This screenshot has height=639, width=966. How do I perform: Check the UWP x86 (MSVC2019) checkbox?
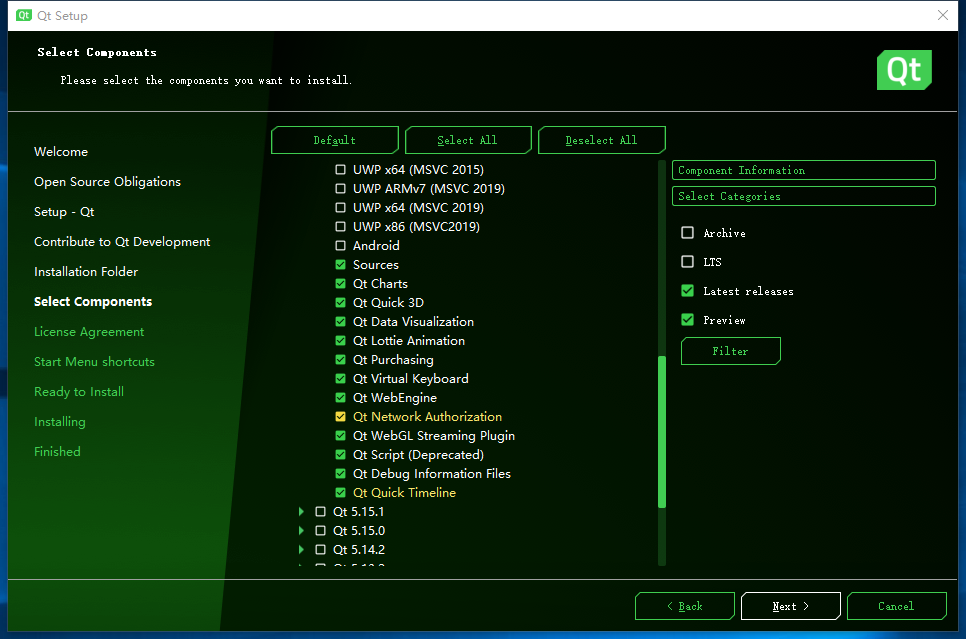pos(340,227)
